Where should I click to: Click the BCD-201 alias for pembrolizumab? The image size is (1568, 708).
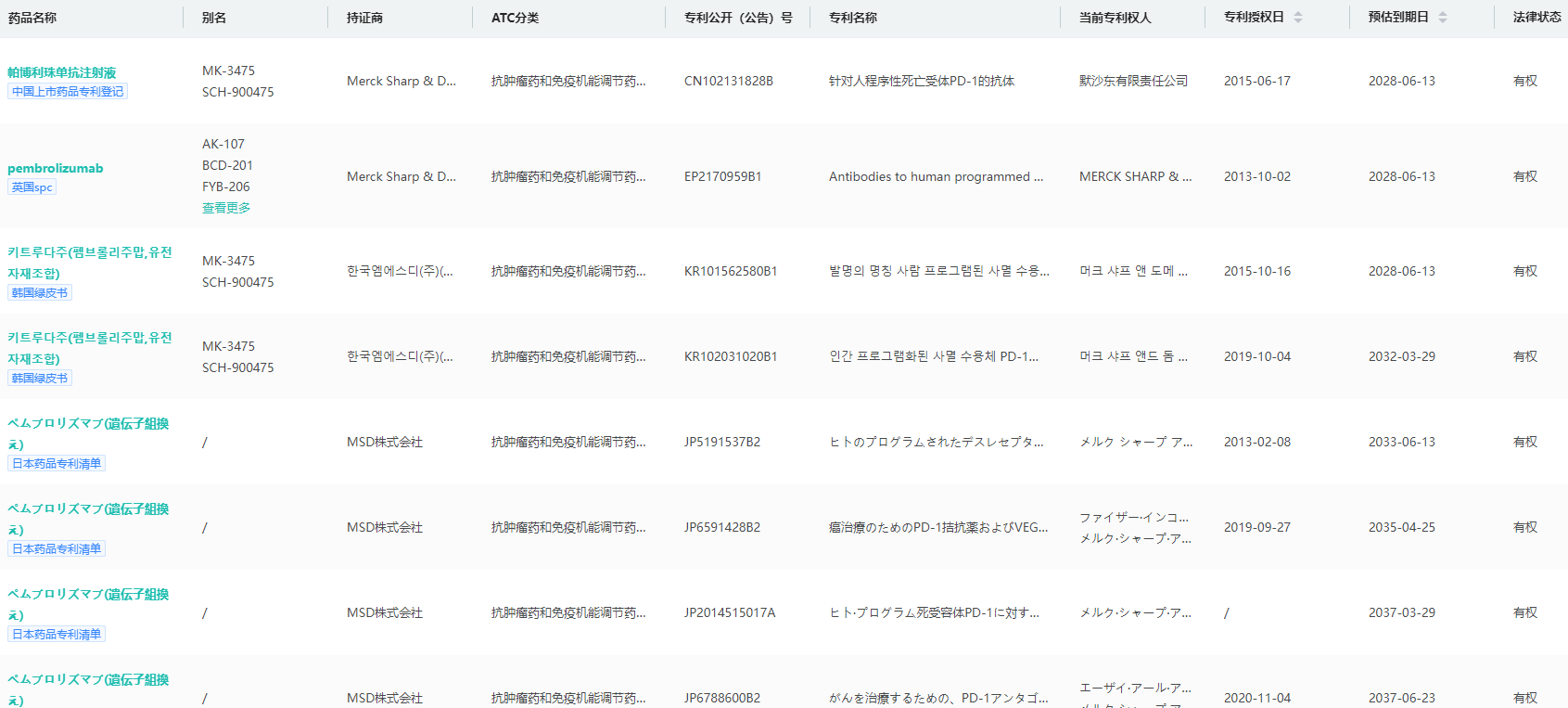[227, 166]
